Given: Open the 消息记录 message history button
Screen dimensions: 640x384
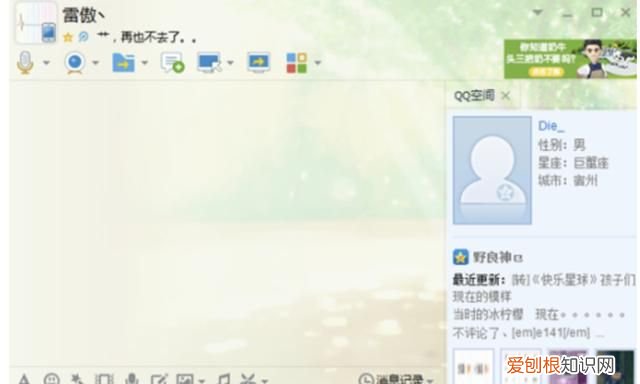Looking at the screenshot, I should click(x=391, y=380).
